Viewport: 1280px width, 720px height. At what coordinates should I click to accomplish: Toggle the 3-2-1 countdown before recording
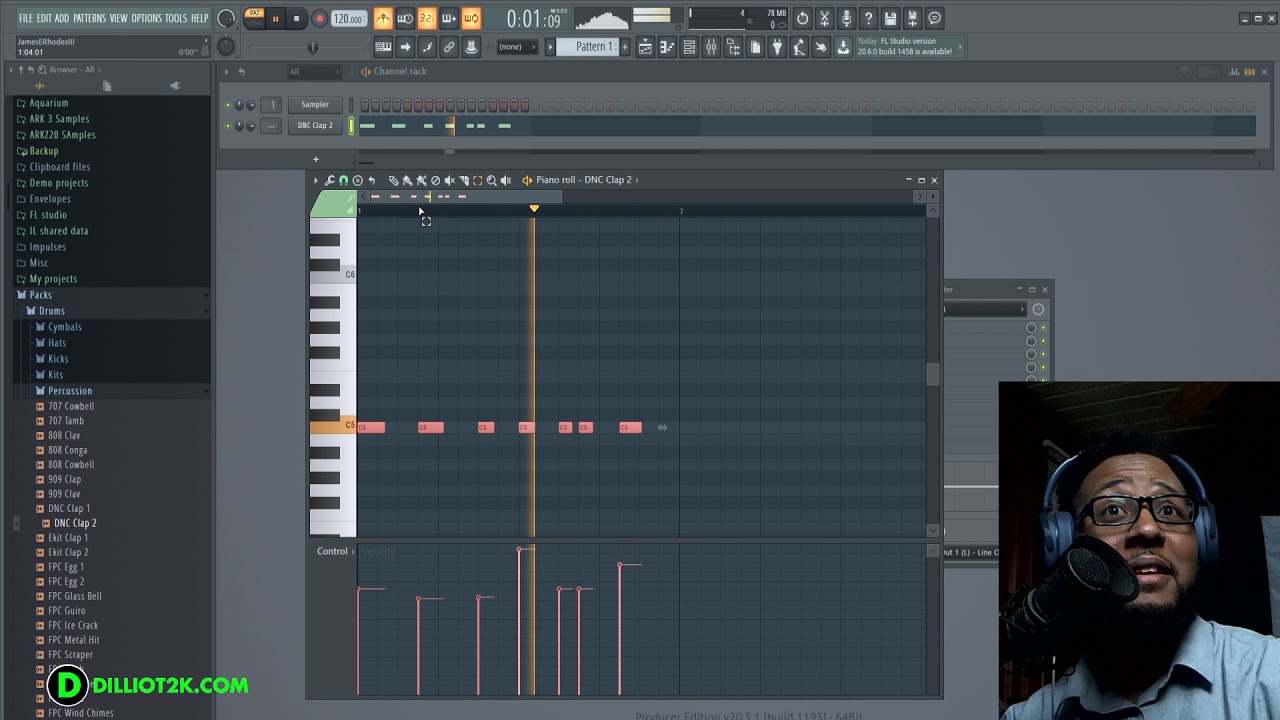point(427,18)
